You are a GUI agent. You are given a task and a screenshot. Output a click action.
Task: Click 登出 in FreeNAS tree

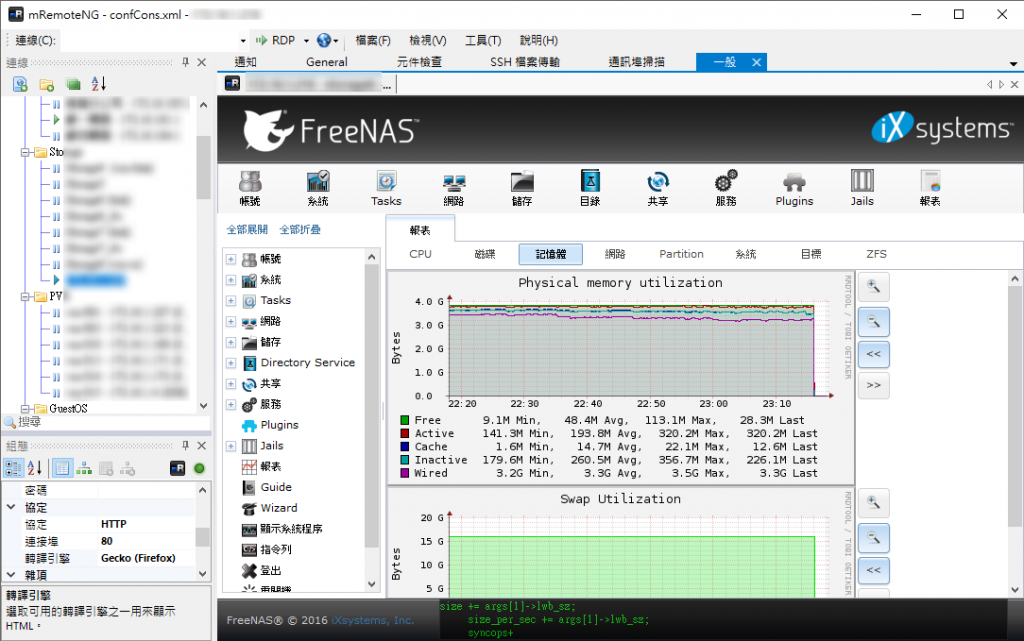click(x=271, y=571)
